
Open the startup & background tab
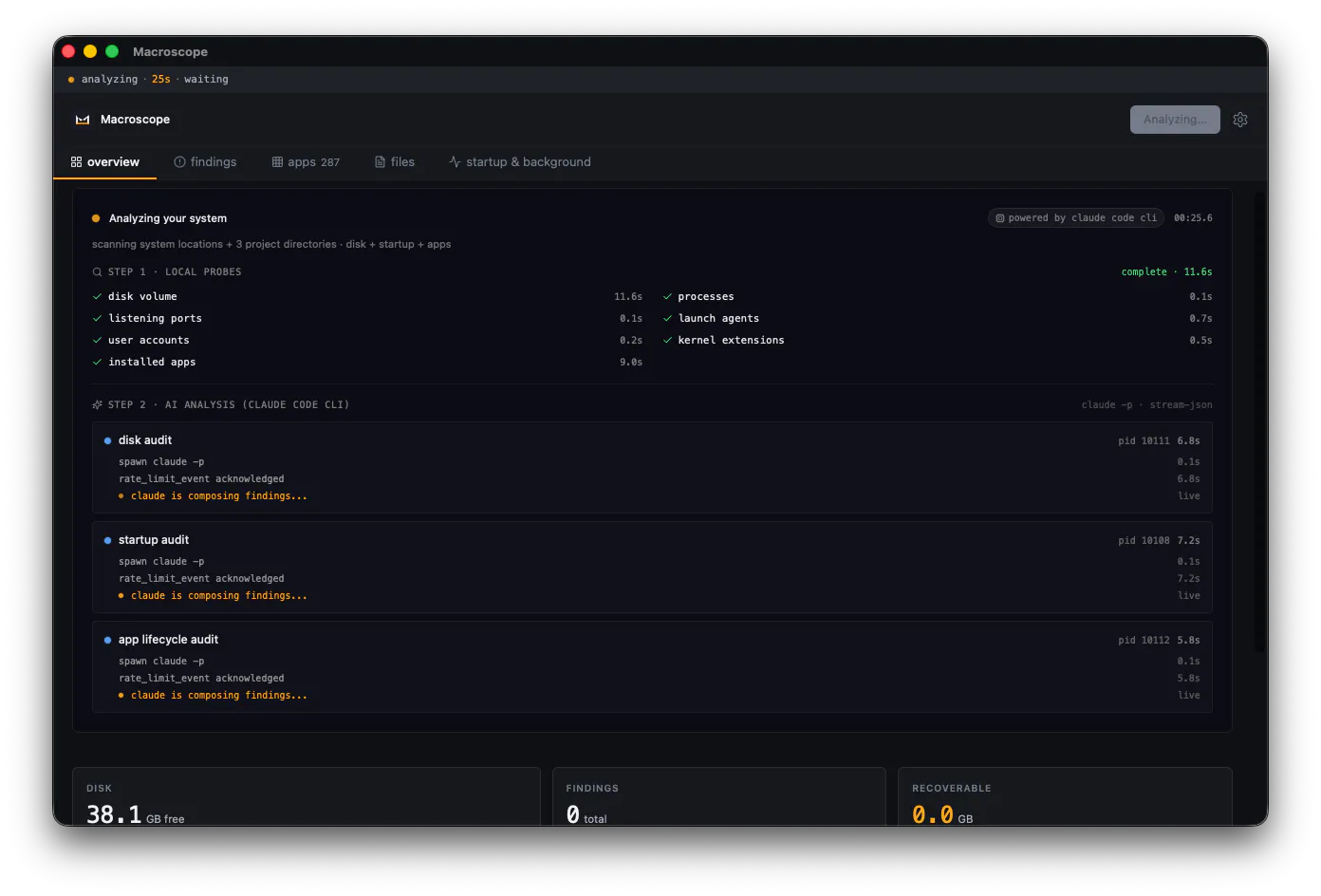tap(520, 162)
